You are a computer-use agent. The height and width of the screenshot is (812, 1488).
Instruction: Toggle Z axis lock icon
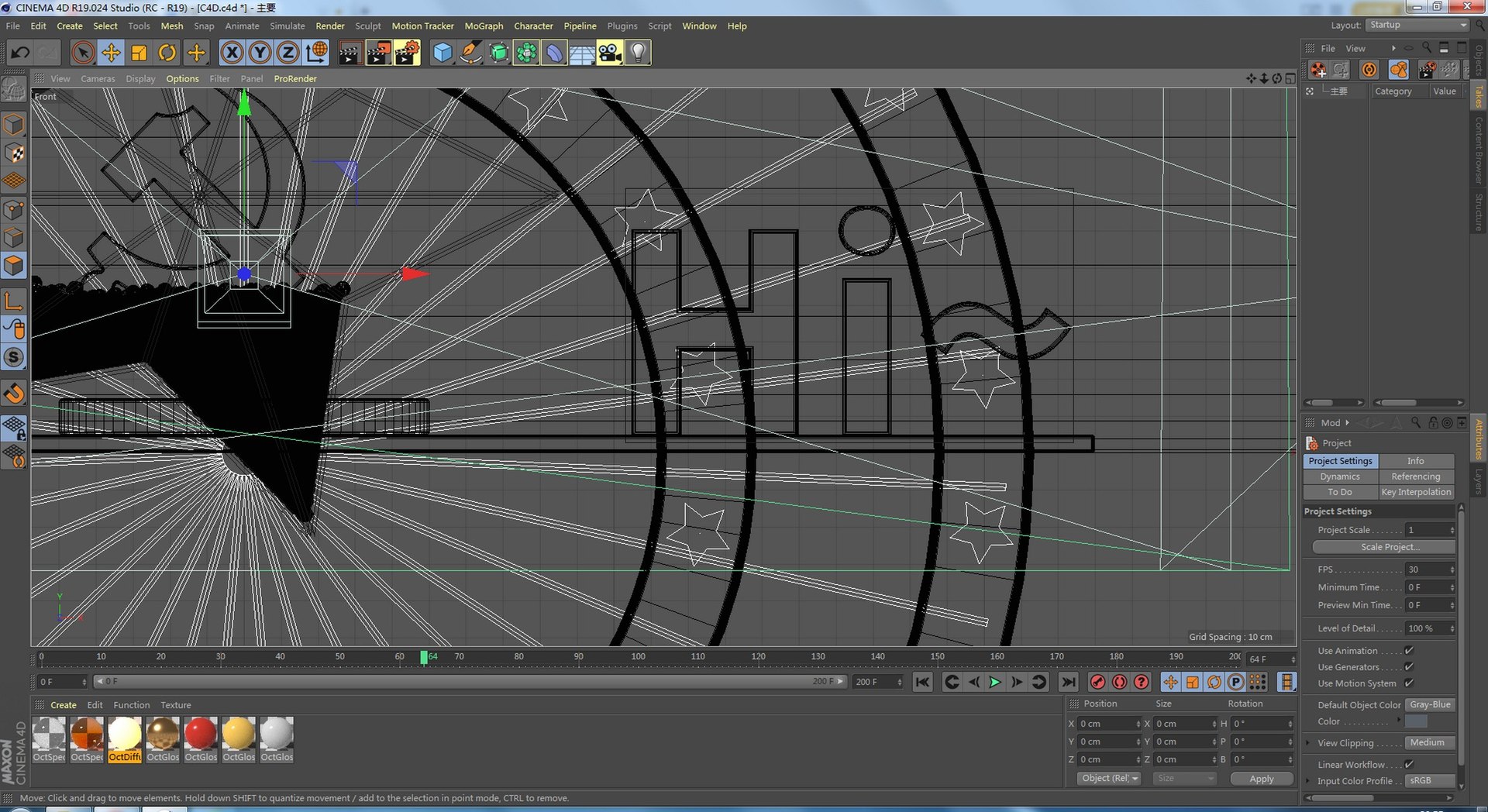288,53
